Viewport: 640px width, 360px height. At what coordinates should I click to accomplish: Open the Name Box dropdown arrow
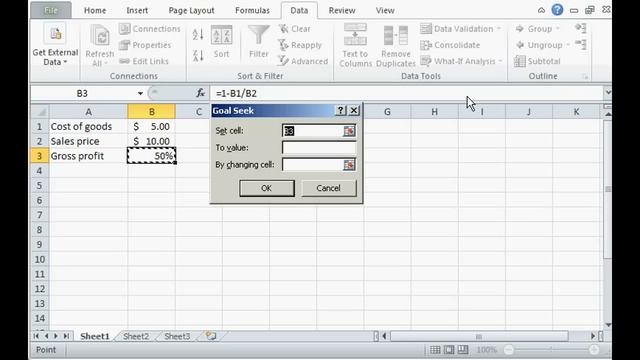[x=140, y=93]
